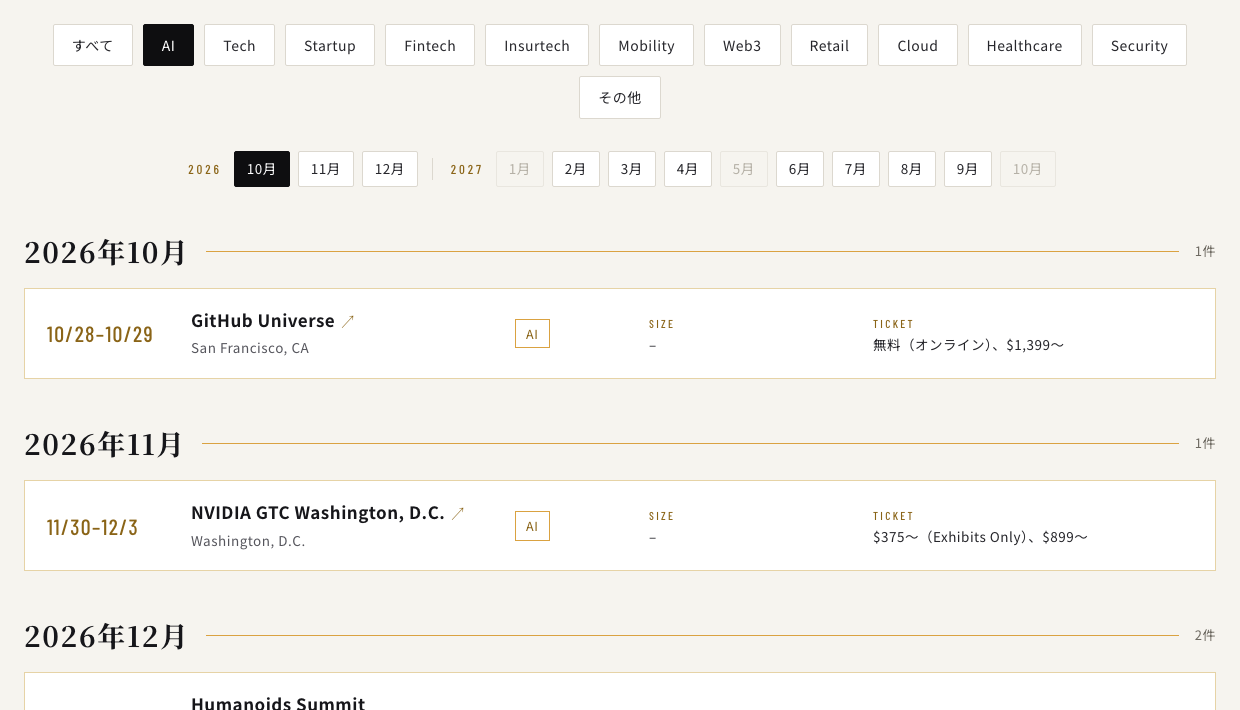Filter by Web3 category
1240x710 pixels.
(x=742, y=45)
